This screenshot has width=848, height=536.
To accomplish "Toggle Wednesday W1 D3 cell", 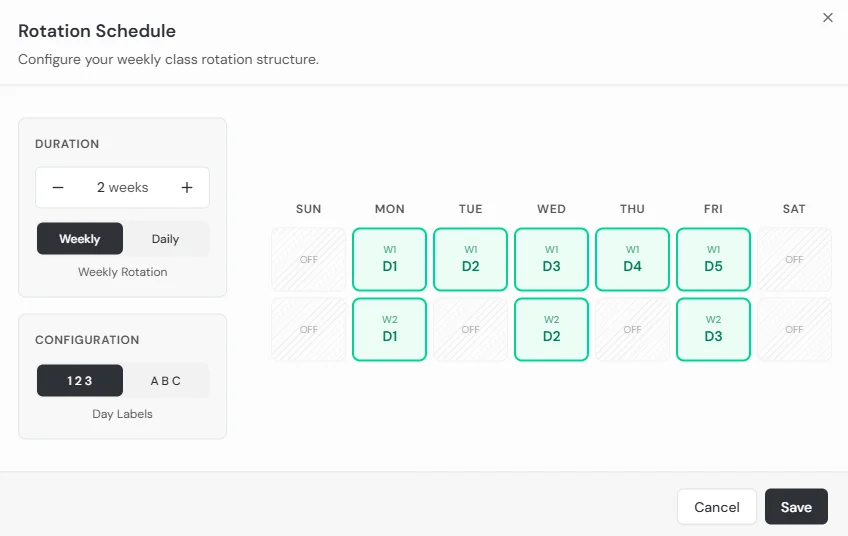I will (551, 259).
